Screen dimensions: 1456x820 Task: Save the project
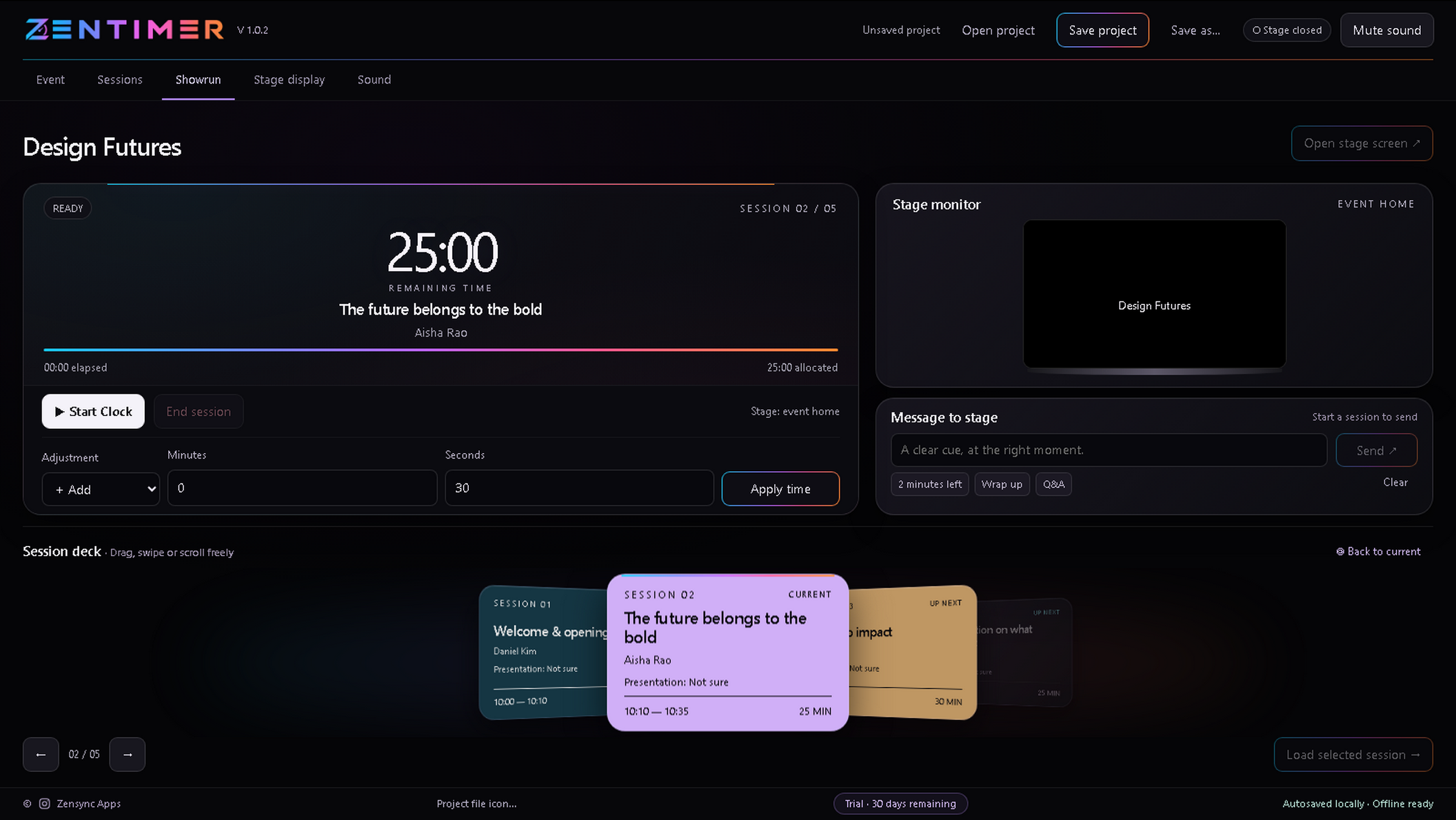[x=1102, y=30]
